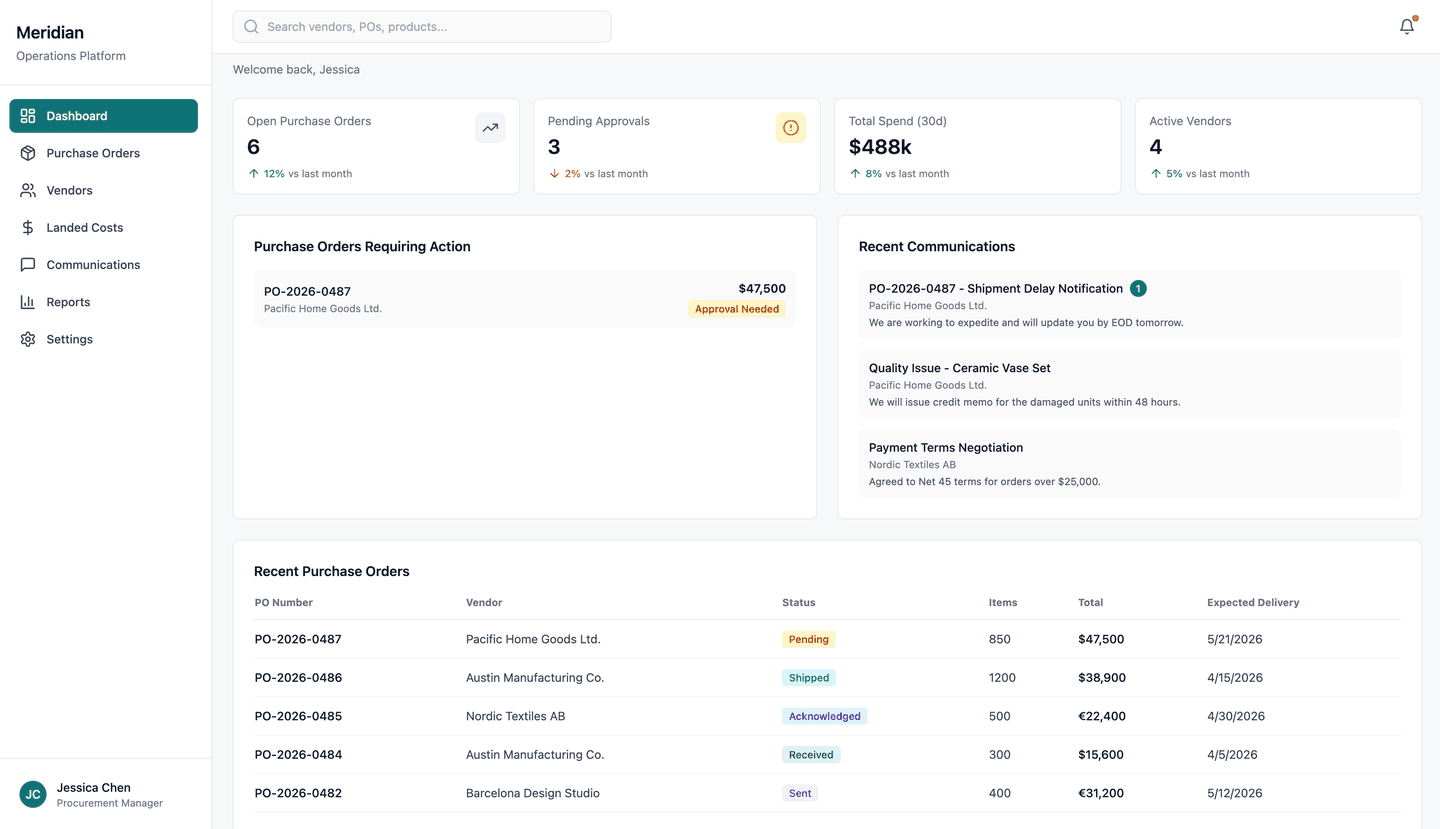Open Landed Costs via its dollar-sign icon
The height and width of the screenshot is (829, 1440).
click(x=27, y=227)
